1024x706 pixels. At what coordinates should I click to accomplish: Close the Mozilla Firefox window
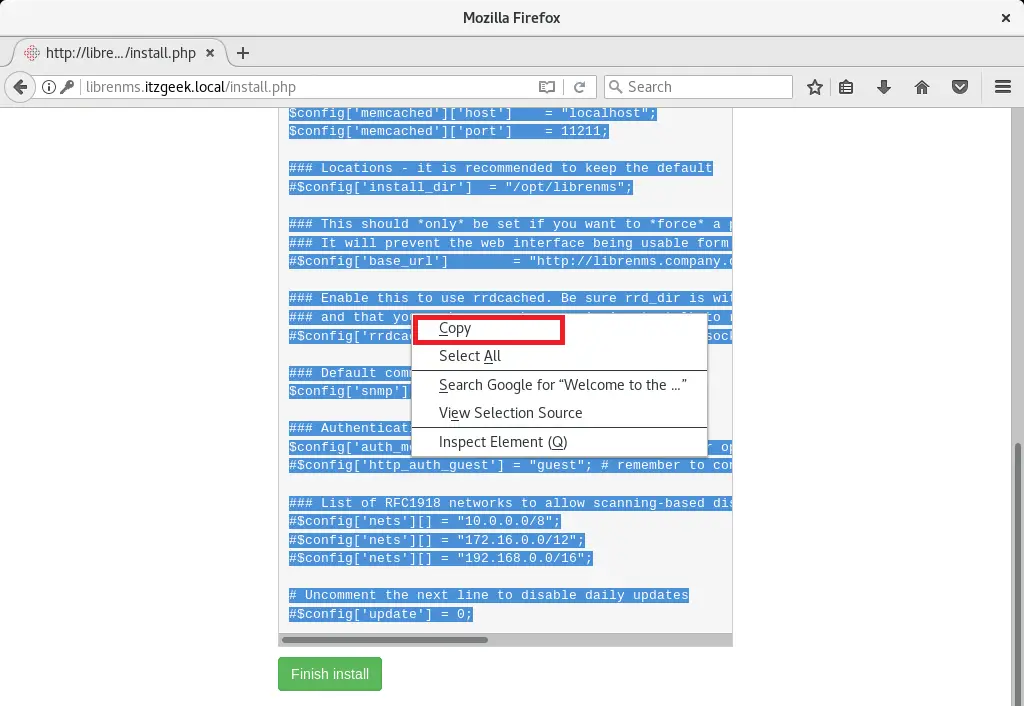1006,18
